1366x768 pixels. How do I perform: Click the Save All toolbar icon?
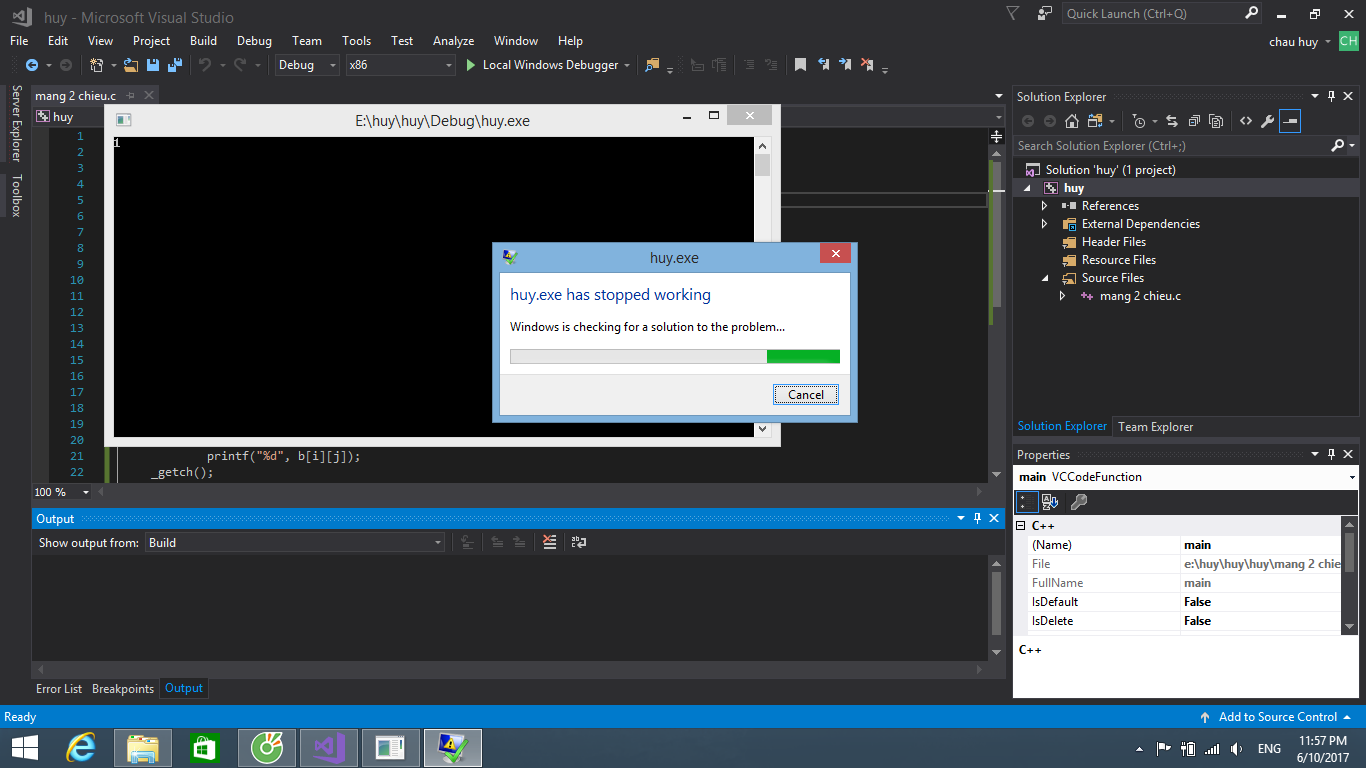point(174,65)
